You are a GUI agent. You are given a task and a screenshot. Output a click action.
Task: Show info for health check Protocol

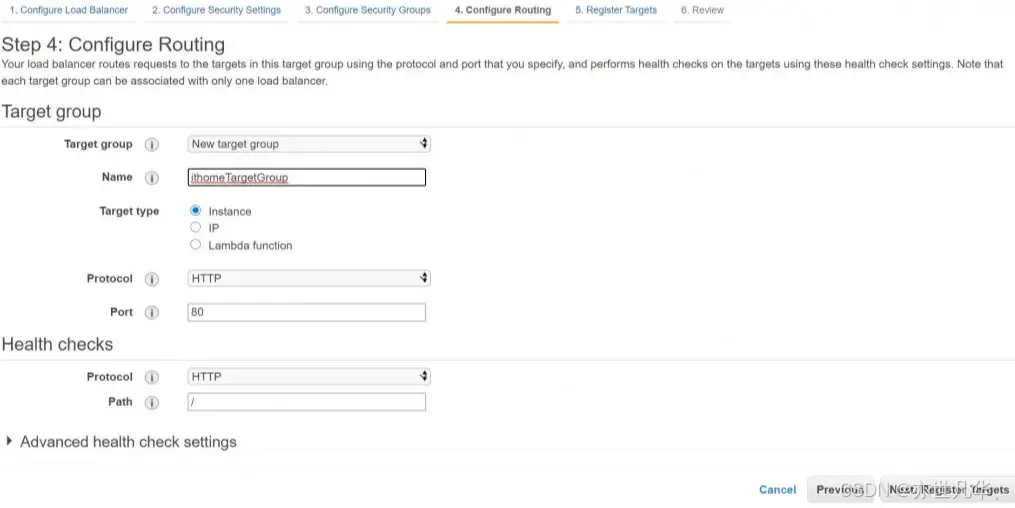click(151, 377)
